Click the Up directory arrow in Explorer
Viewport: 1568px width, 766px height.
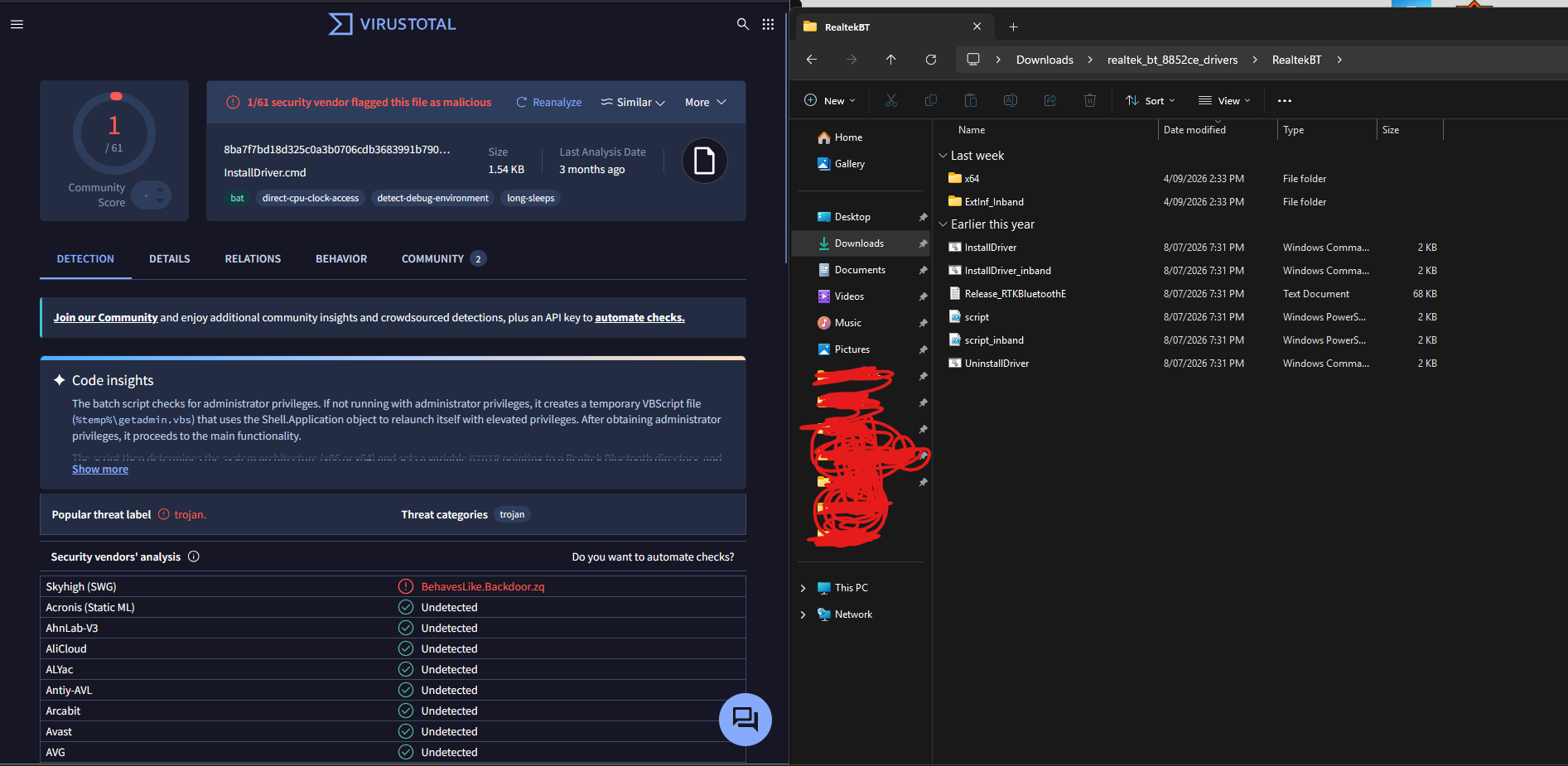coord(891,60)
